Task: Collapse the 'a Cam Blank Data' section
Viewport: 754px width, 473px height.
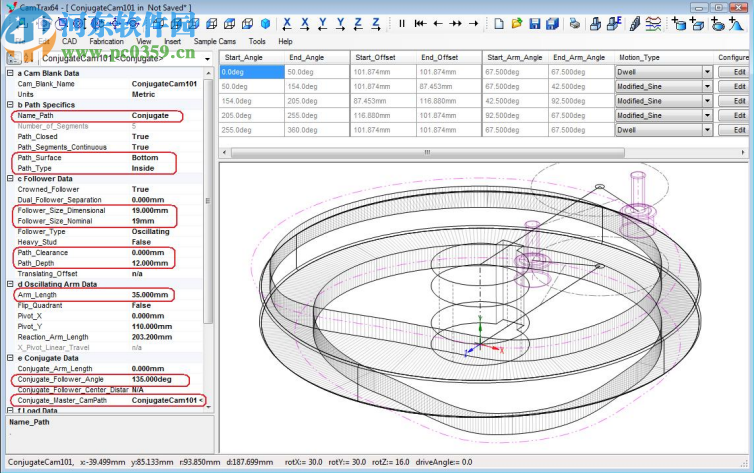Action: click(10, 73)
